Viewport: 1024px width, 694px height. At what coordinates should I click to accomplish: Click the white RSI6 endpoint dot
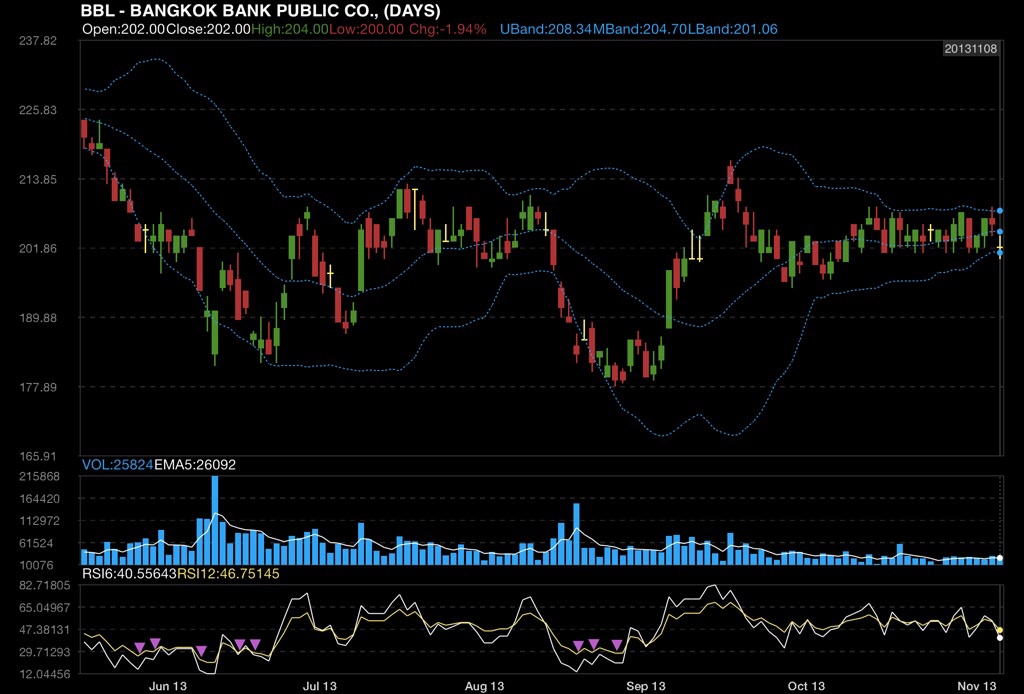(1000, 637)
